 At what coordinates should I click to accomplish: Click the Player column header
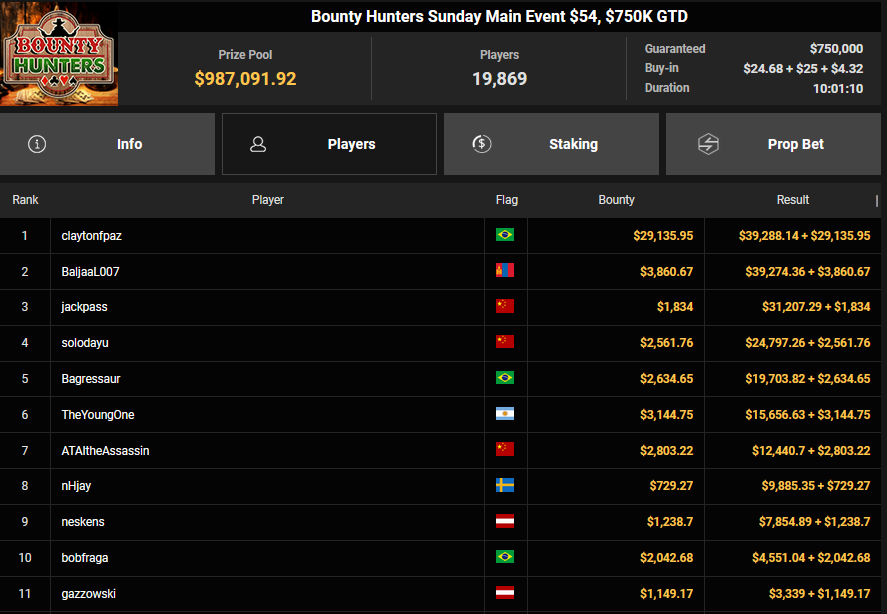[268, 200]
